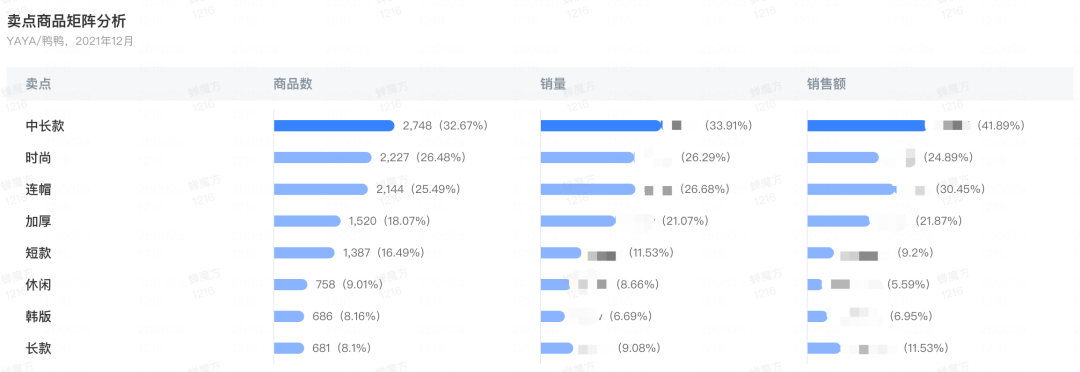The height and width of the screenshot is (372, 1080).
Task: Click the 中长款 商品数 bar at 32.67%
Action: [334, 125]
